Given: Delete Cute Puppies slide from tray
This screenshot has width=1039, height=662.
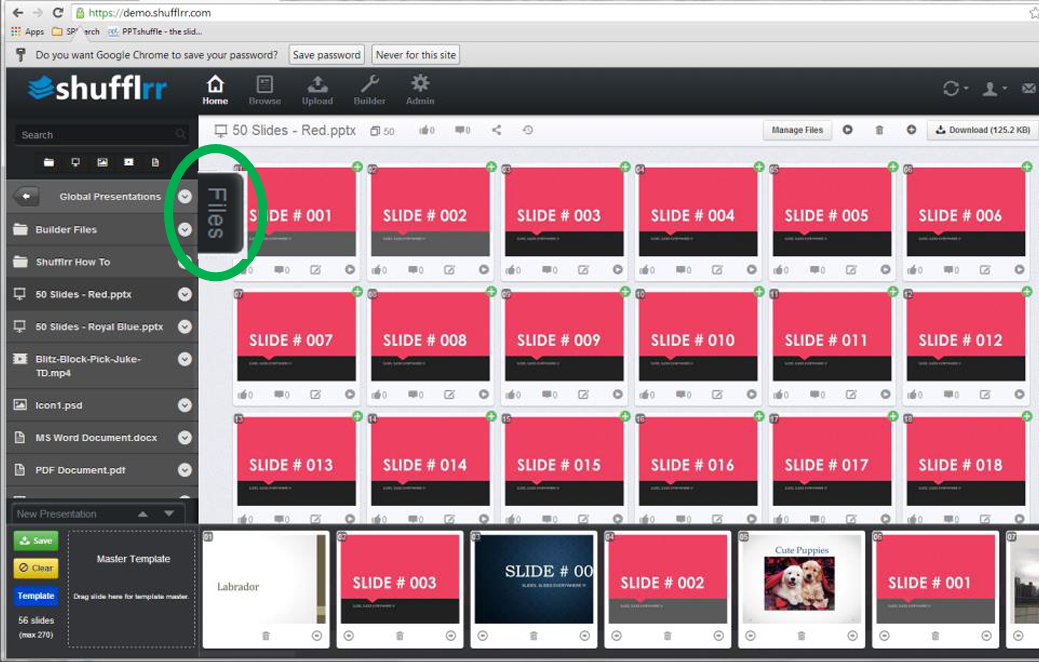Looking at the screenshot, I should 801,635.
